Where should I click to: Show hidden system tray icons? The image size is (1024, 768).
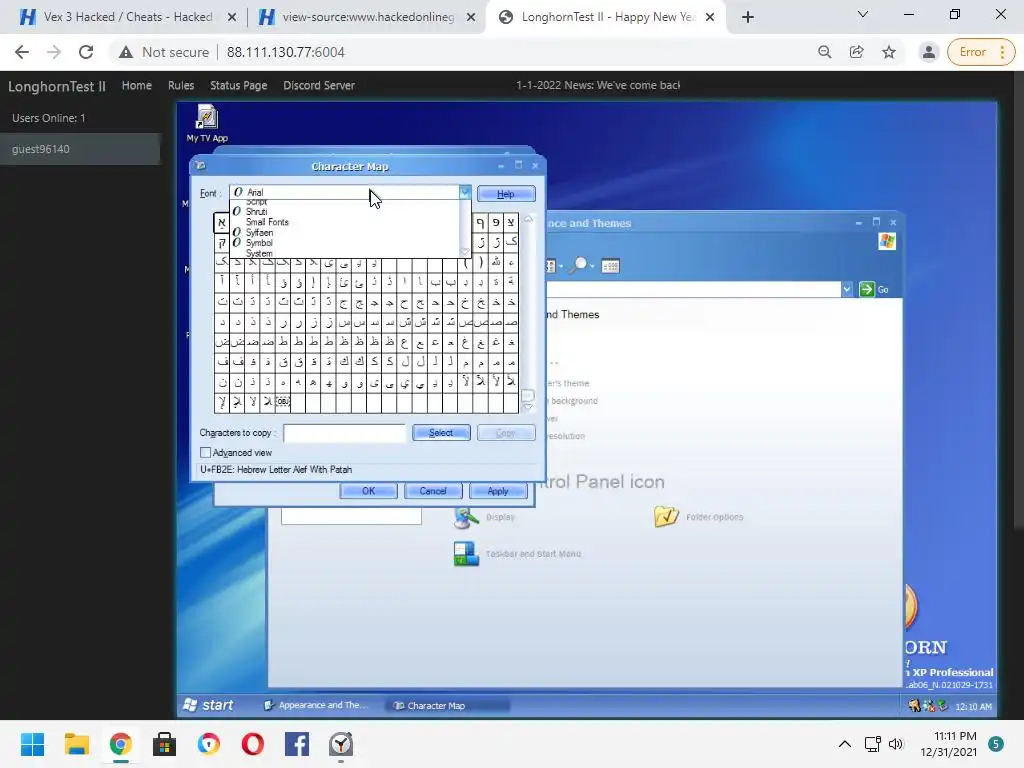pyautogui.click(x=844, y=744)
